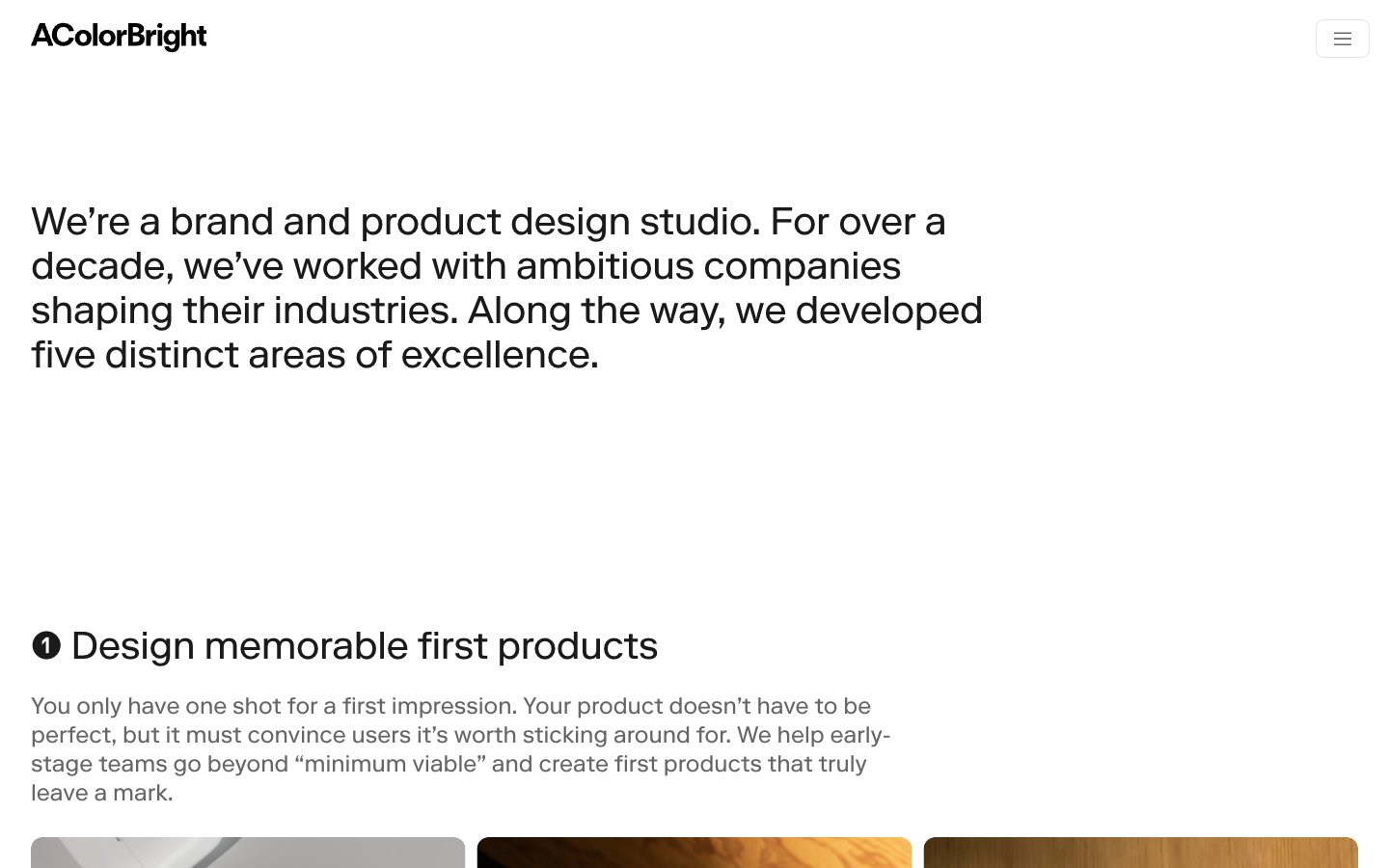Screen dimensions: 1389x868
Task: Open the orange middle project thumbnail
Action: (x=694, y=853)
